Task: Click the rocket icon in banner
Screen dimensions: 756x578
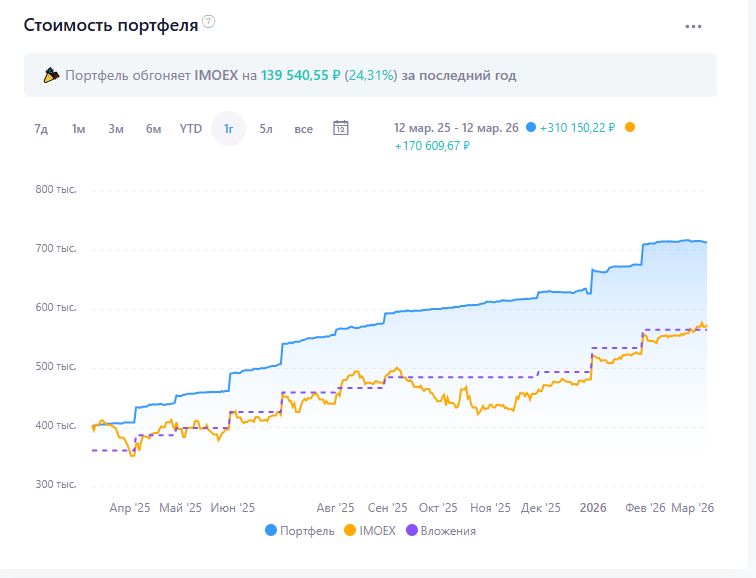Action: 52,75
